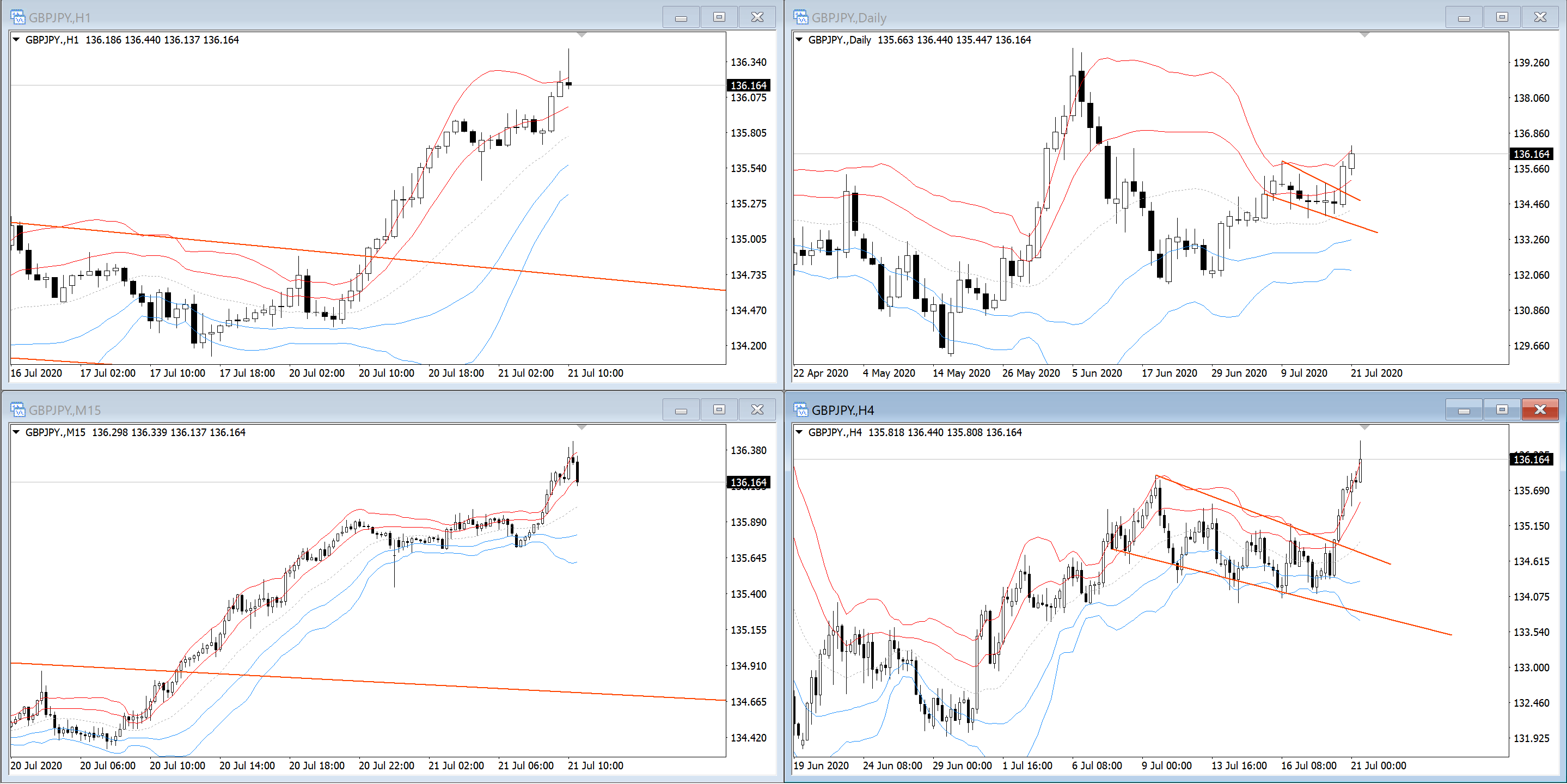Screen dimensions: 1567x784
Task: Maximize the GBPJPY M15 chart window
Action: (718, 410)
